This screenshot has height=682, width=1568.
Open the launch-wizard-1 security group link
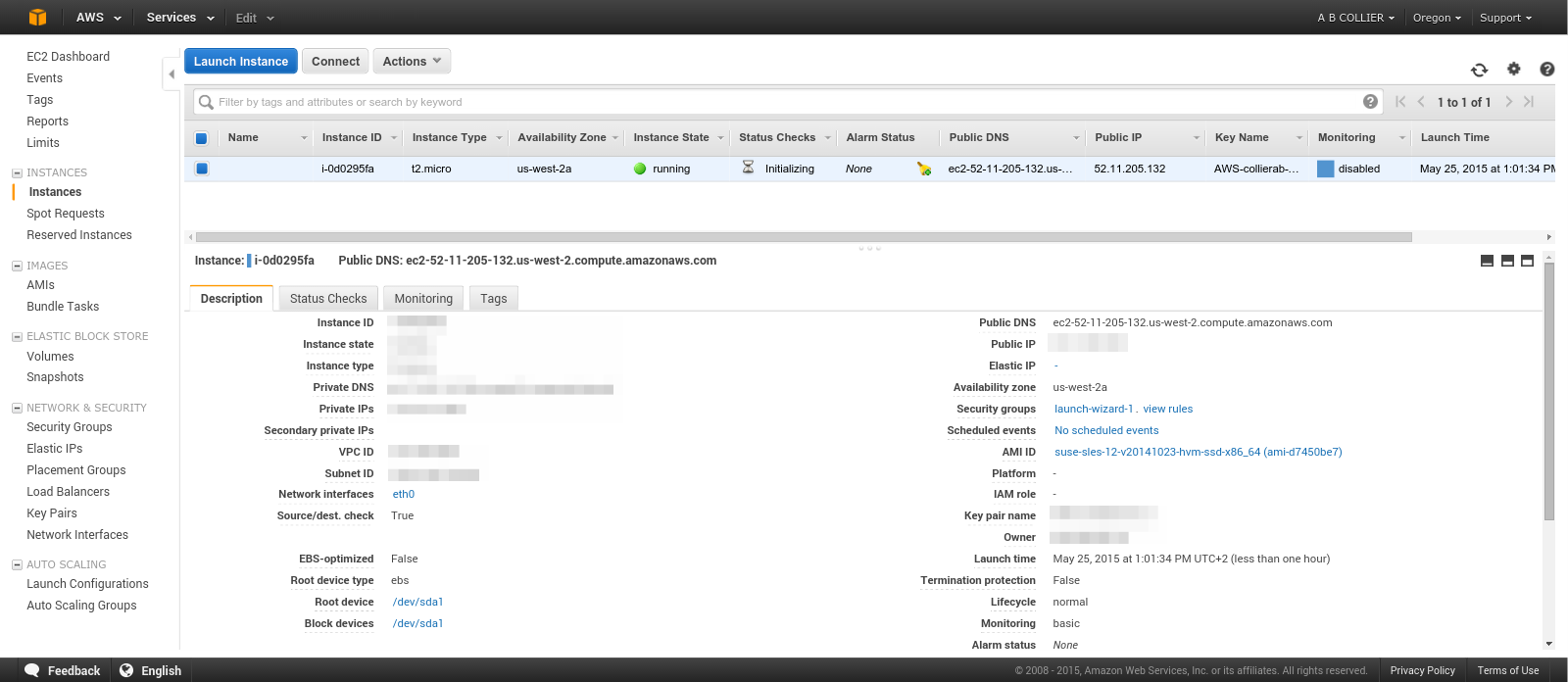coord(1093,409)
